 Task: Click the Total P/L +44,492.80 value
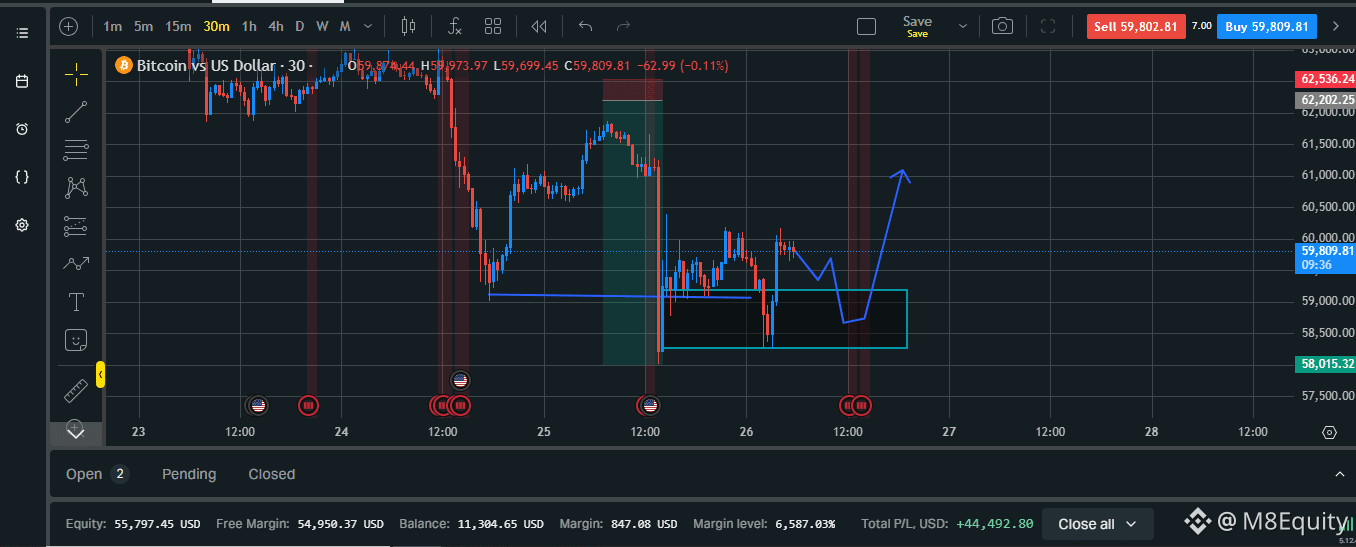click(x=993, y=524)
